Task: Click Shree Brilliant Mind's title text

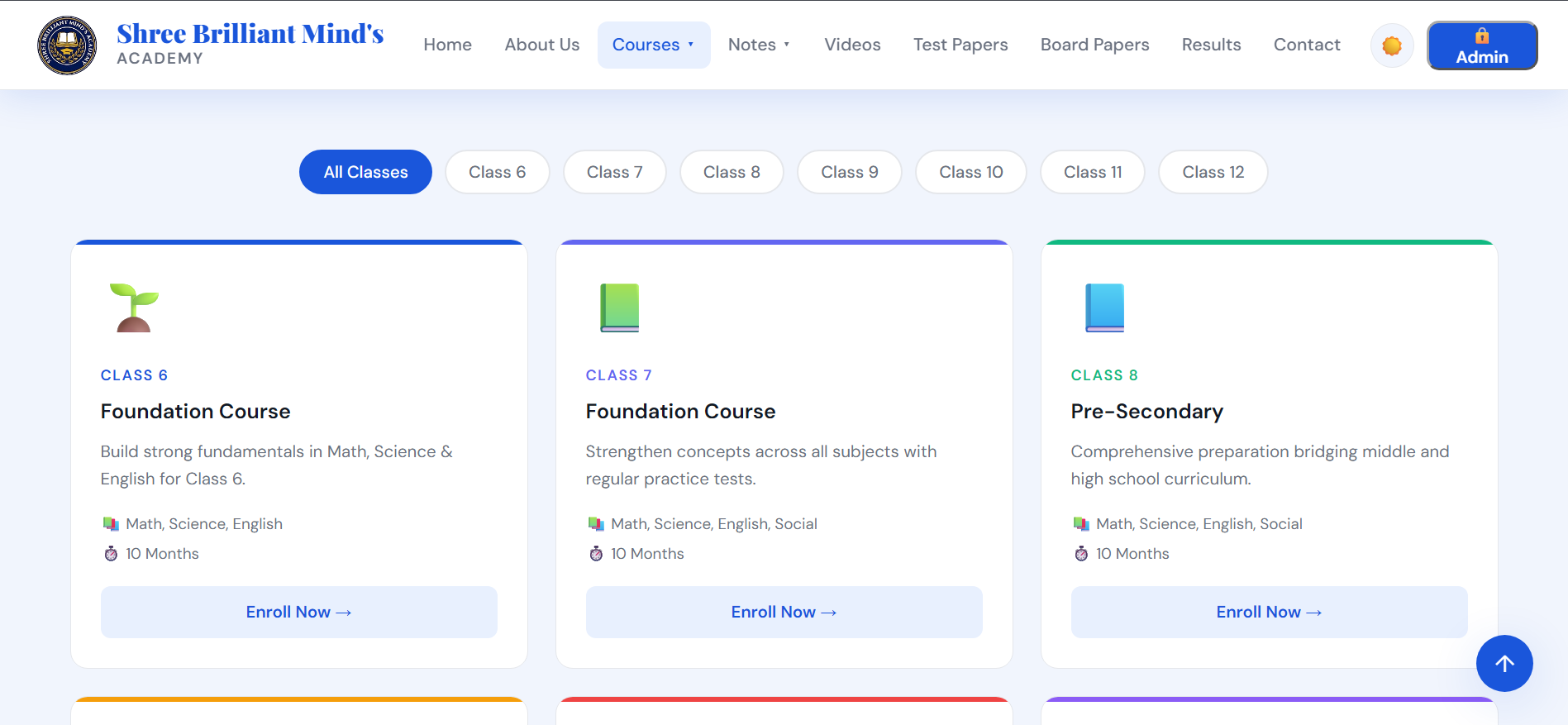Action: coord(250,34)
